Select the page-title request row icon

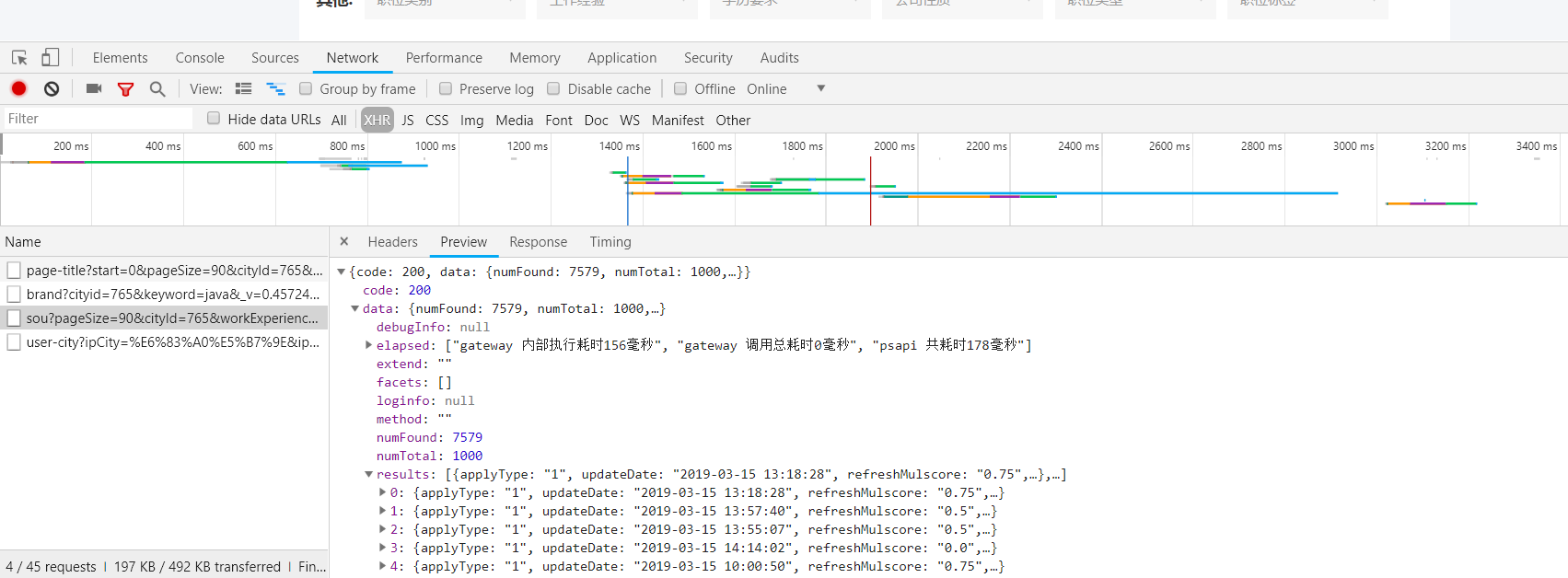(x=14, y=270)
